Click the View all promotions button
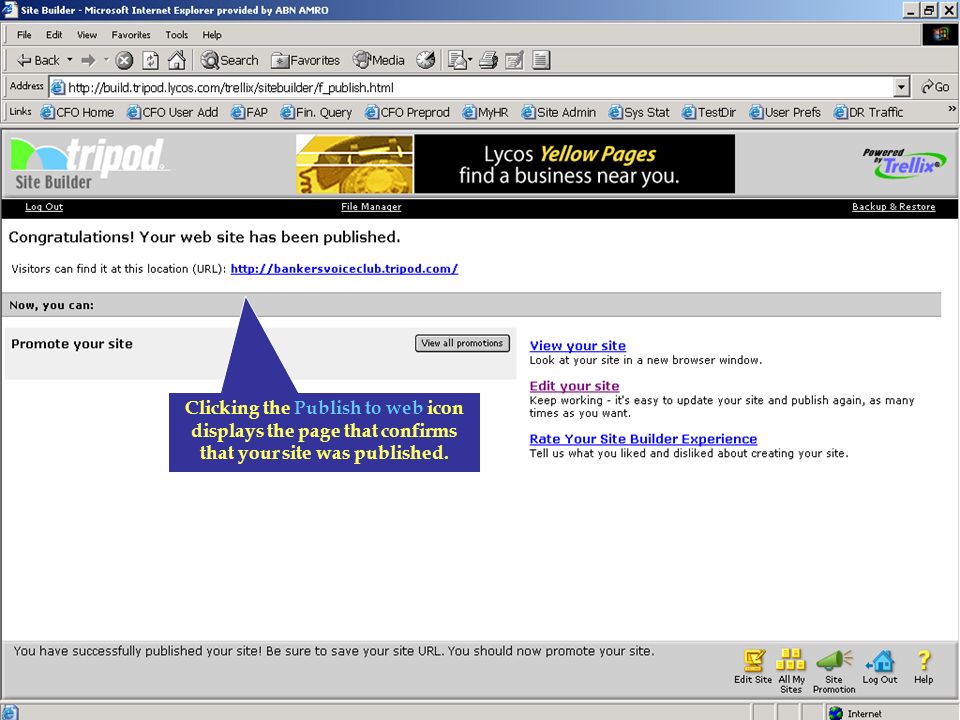 462,343
